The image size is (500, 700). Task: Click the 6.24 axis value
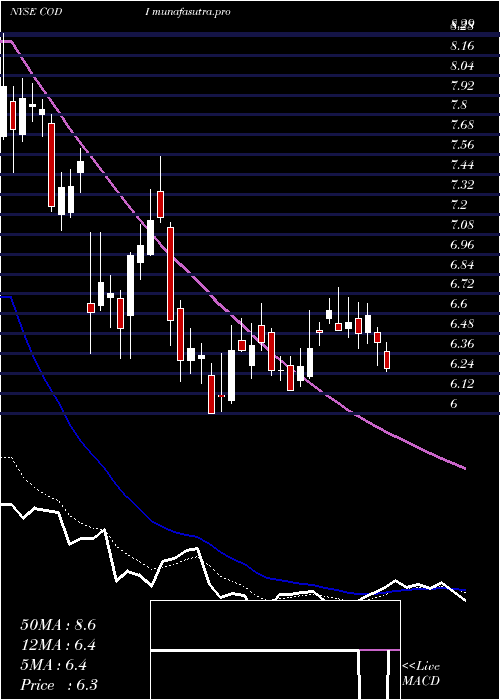(462, 363)
